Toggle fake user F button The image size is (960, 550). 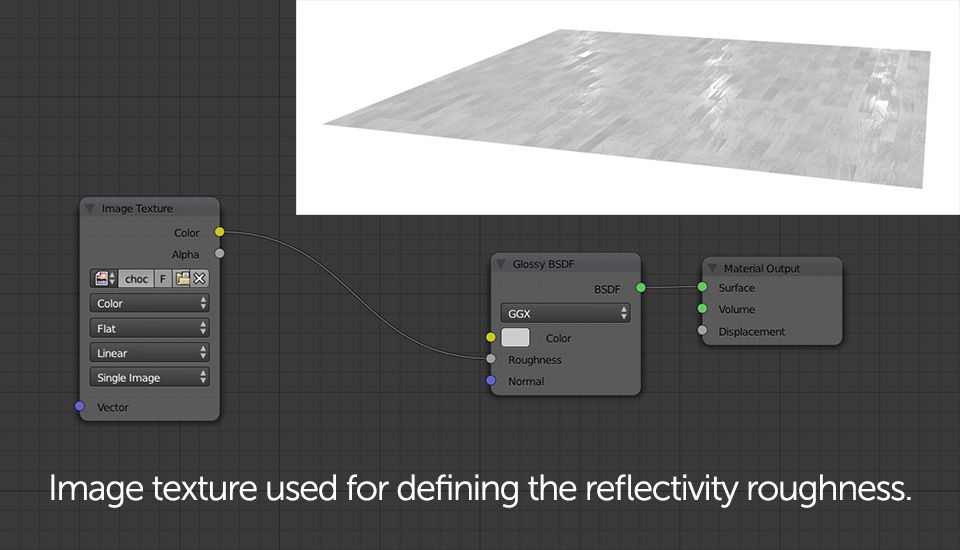click(x=163, y=279)
